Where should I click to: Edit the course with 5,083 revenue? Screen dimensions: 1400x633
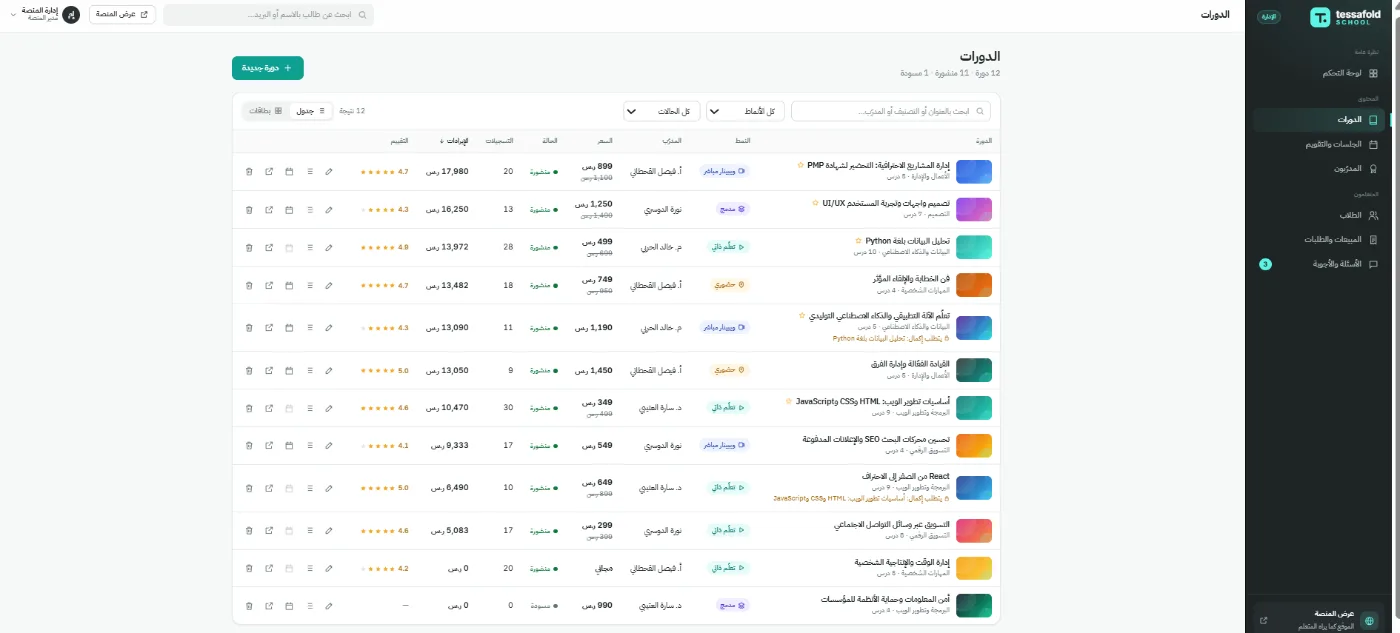coord(329,530)
